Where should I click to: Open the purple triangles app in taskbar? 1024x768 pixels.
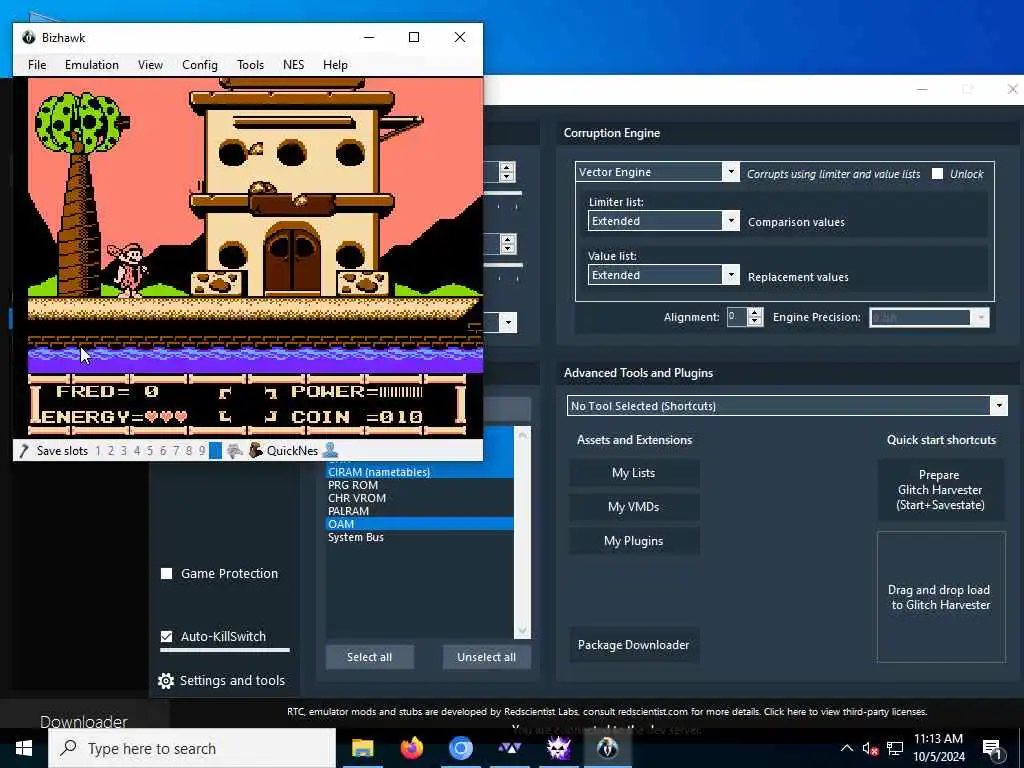(509, 748)
